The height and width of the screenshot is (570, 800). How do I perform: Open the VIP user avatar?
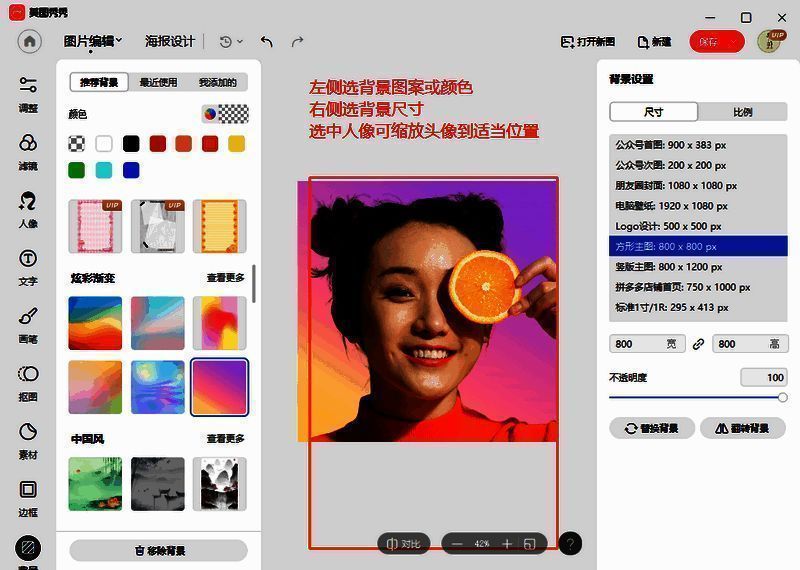770,41
